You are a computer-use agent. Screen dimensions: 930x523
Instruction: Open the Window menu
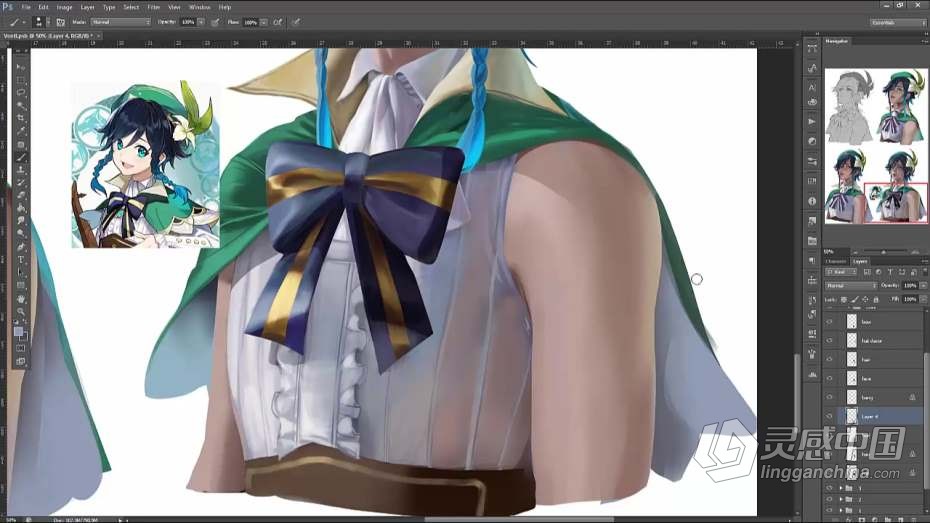pyautogui.click(x=200, y=7)
